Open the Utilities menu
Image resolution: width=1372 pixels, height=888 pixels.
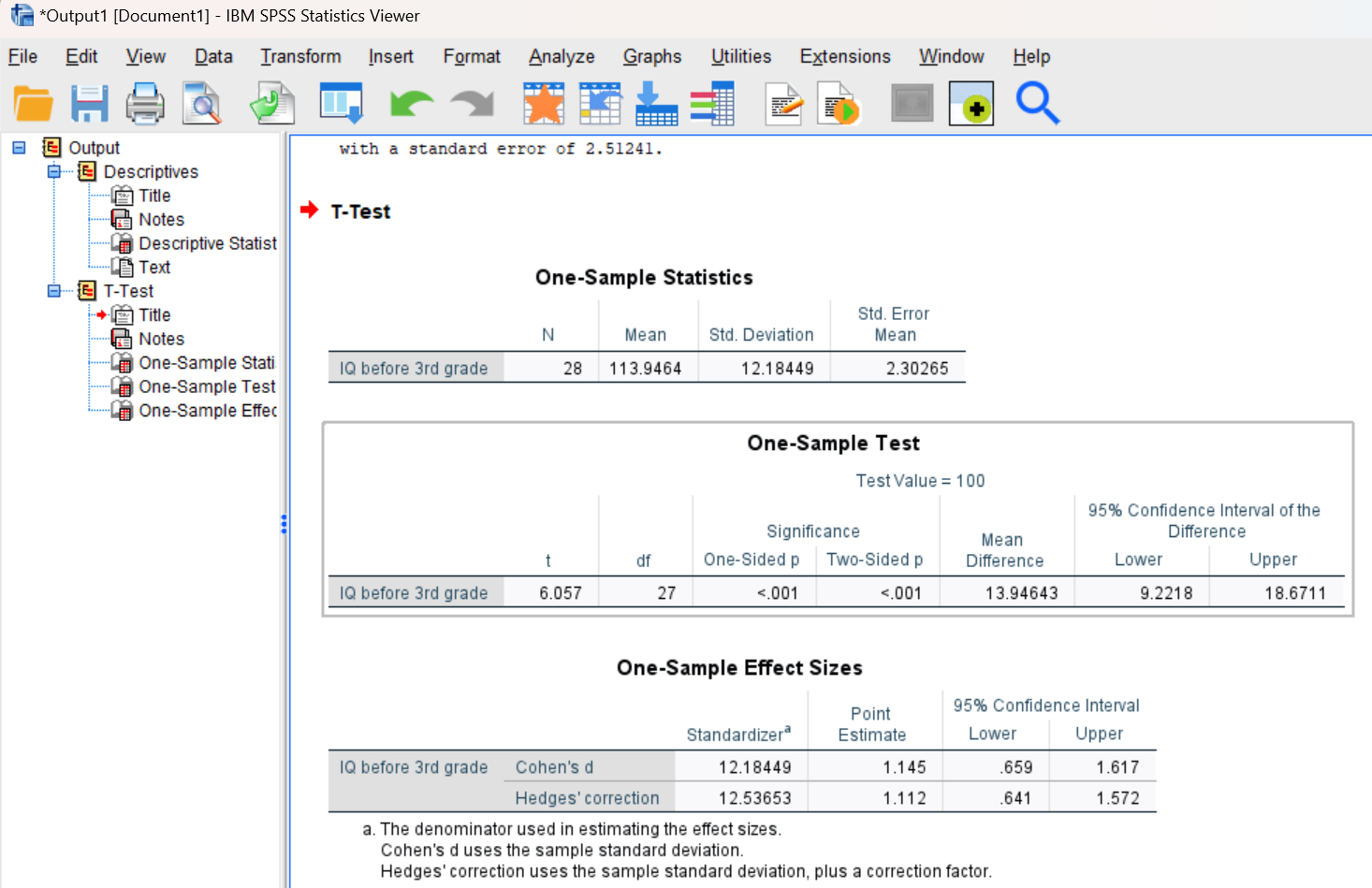click(741, 56)
